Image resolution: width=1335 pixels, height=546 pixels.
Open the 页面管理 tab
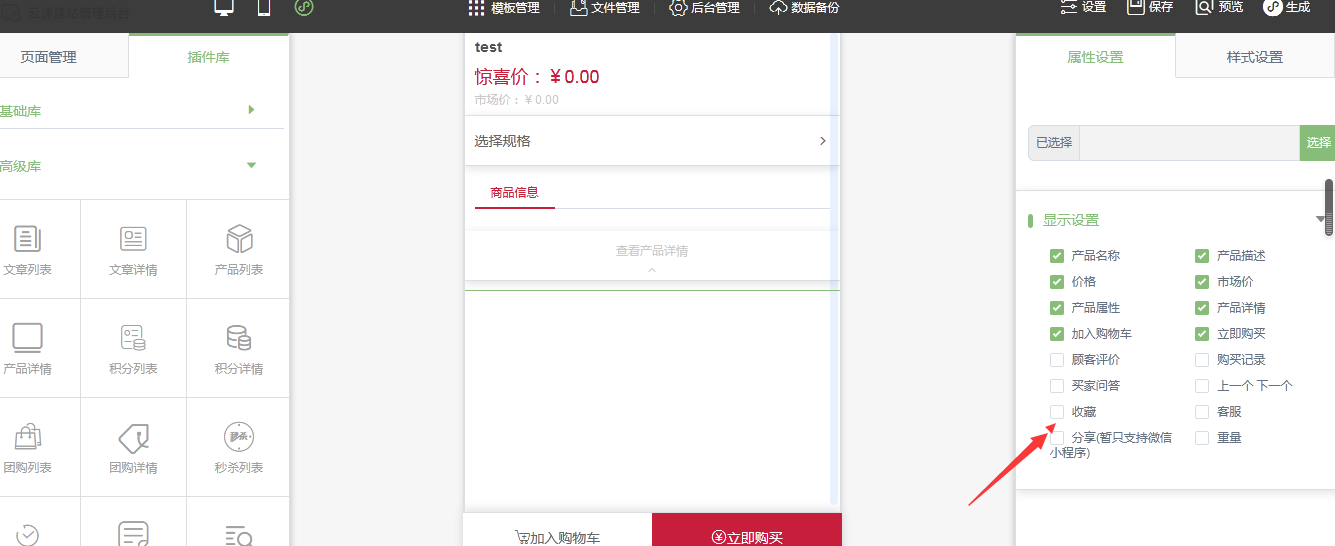[48, 57]
